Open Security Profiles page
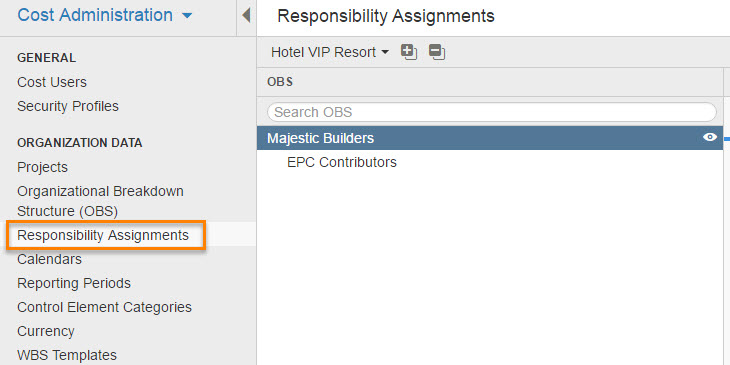 pos(68,107)
